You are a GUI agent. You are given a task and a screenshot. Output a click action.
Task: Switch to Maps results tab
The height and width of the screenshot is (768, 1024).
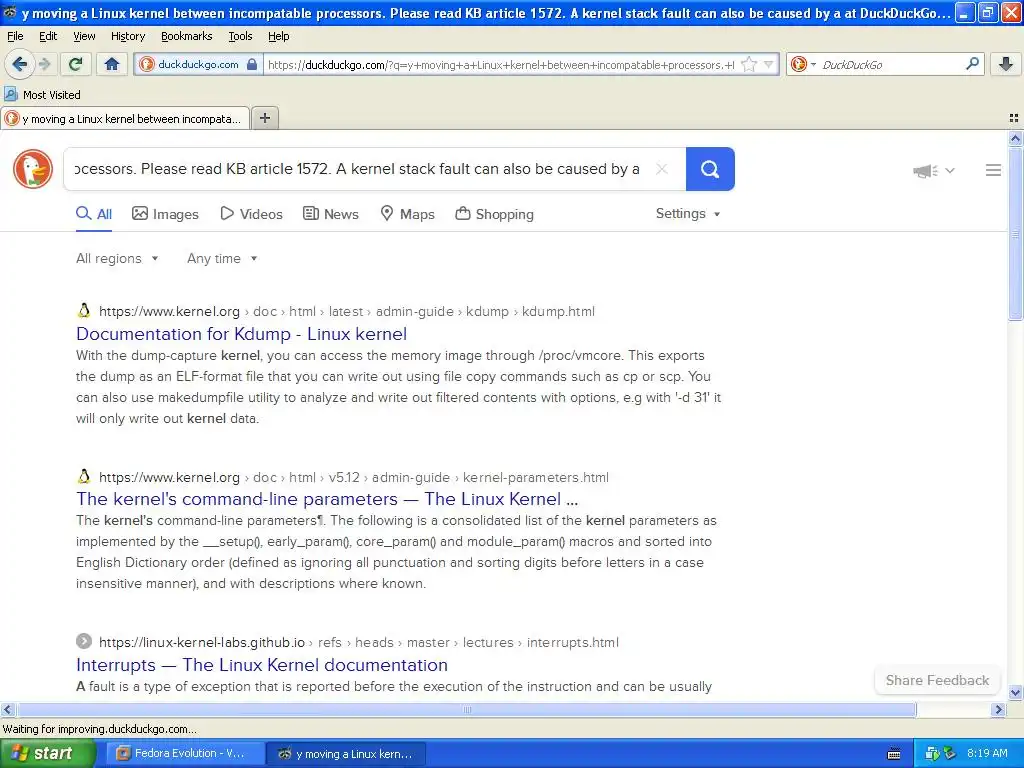tap(408, 214)
